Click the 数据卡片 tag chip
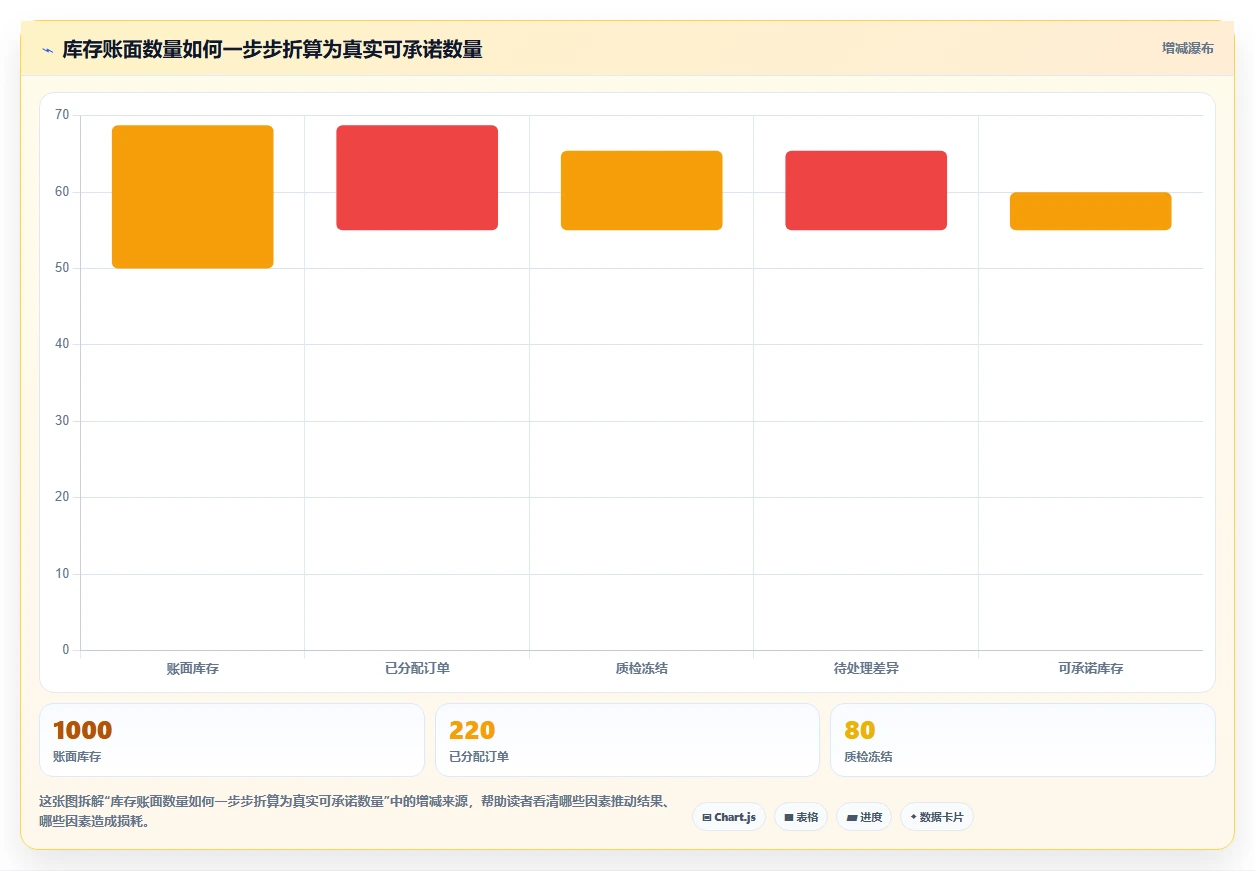This screenshot has width=1255, height=871. coord(937,817)
